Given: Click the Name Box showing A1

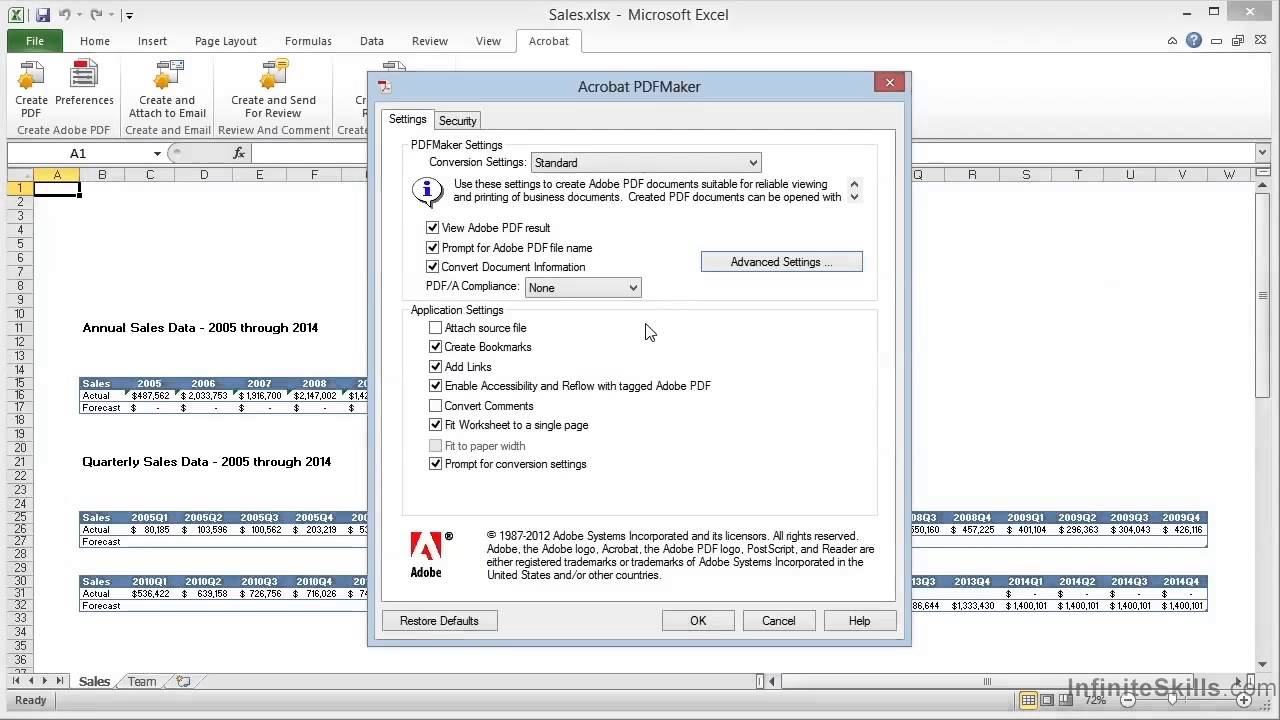Looking at the screenshot, I should coord(78,153).
